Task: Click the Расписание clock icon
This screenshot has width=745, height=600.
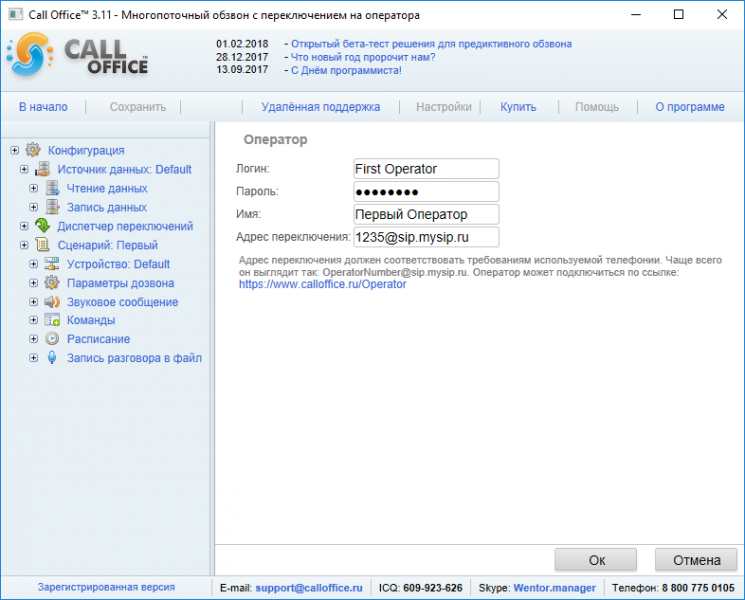Action: tap(52, 339)
